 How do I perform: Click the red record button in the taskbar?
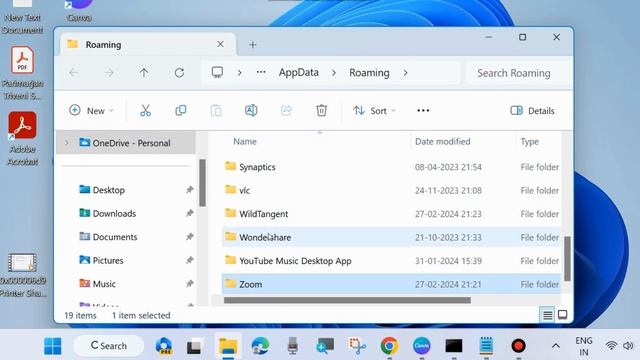pos(518,346)
